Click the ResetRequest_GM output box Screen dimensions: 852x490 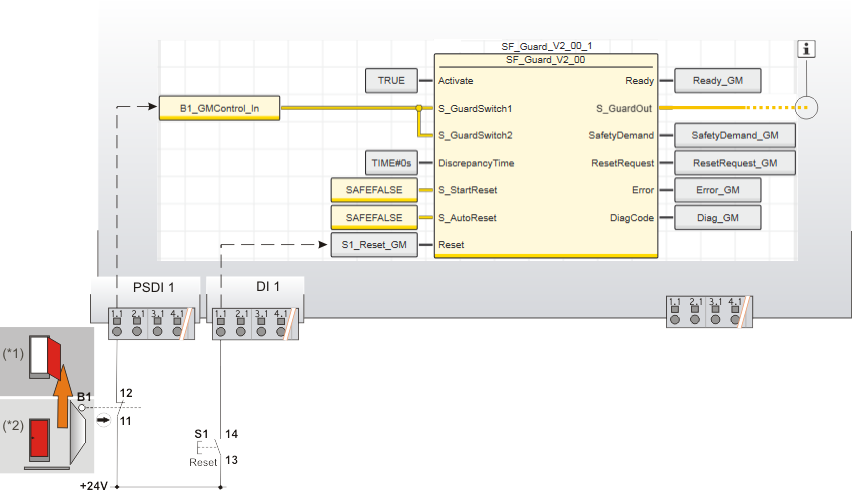[x=735, y=162]
